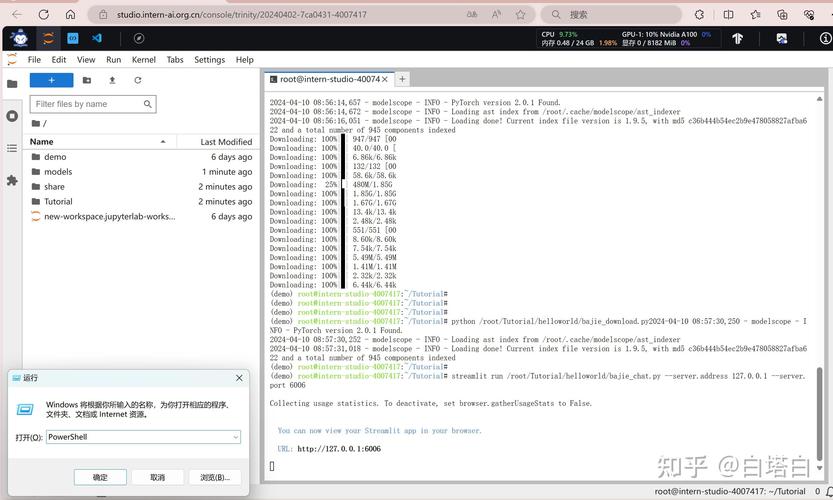Open read aloud icon in address bar
This screenshot has height=500, width=833.
coord(496,14)
